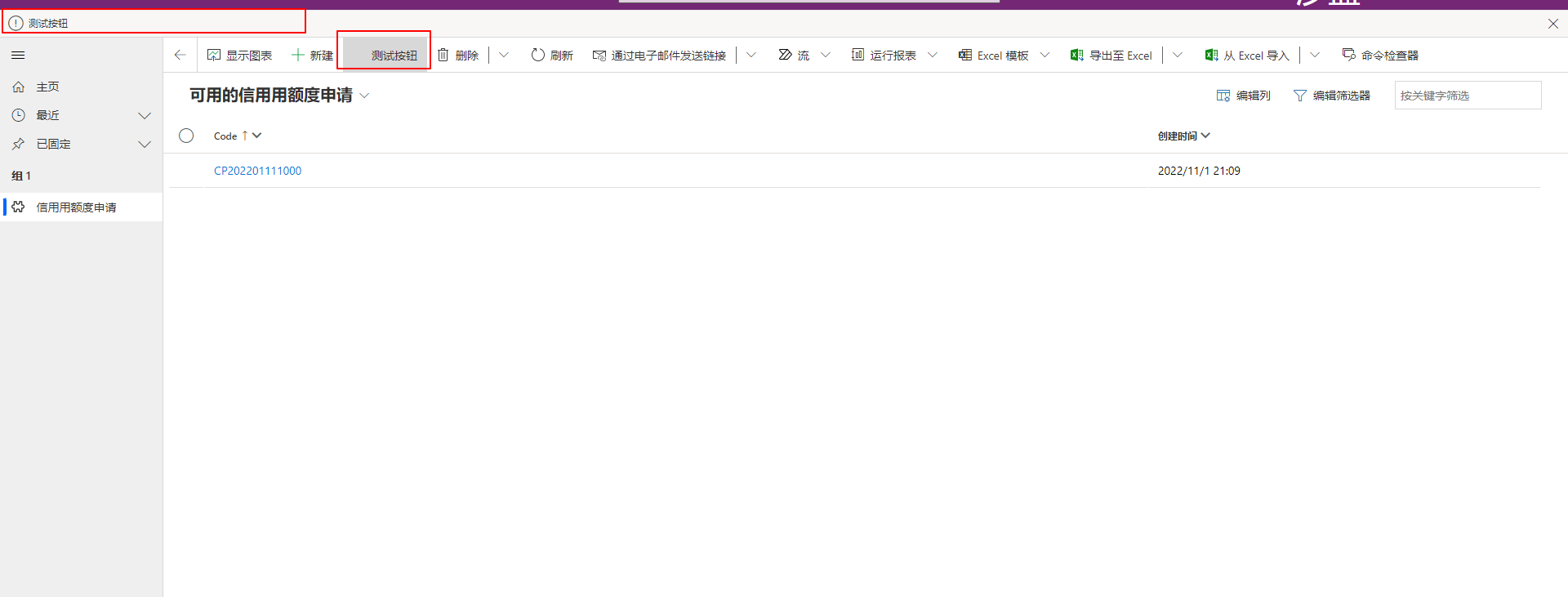Click the 显示图表 toolbar button
This screenshot has width=1568, height=597.
point(239,55)
